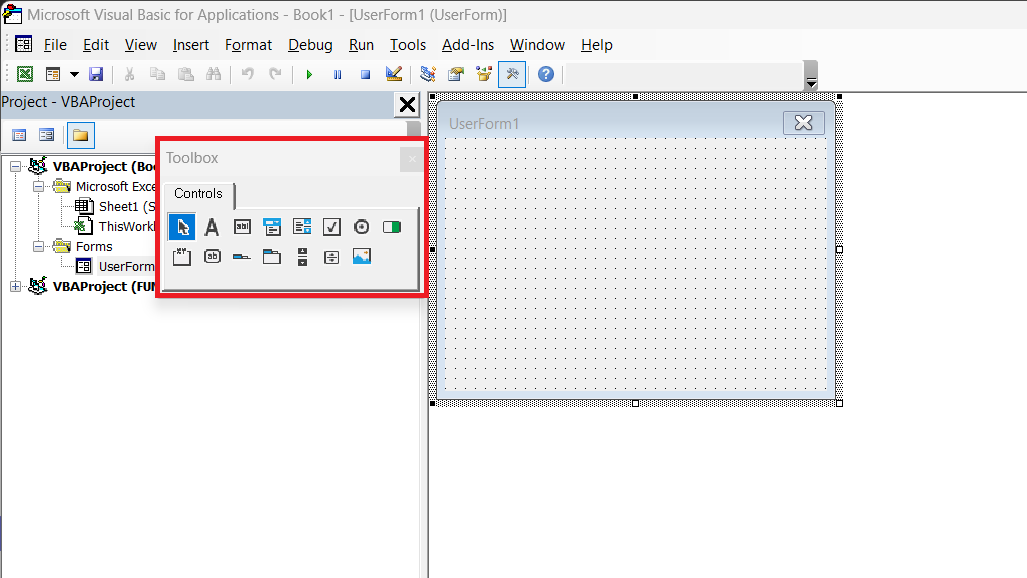Select the MultiPage control in the Toolbox
The height and width of the screenshot is (578, 1027).
pyautogui.click(x=272, y=257)
